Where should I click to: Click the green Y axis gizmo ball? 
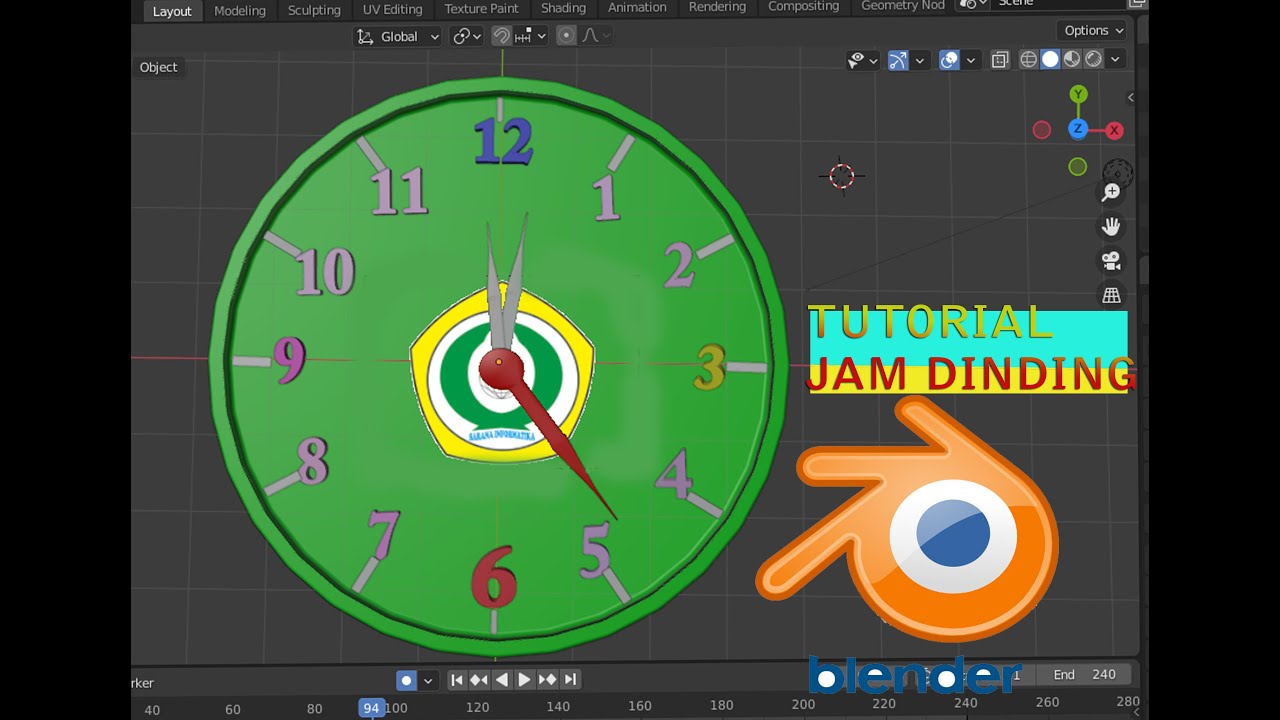1078,94
